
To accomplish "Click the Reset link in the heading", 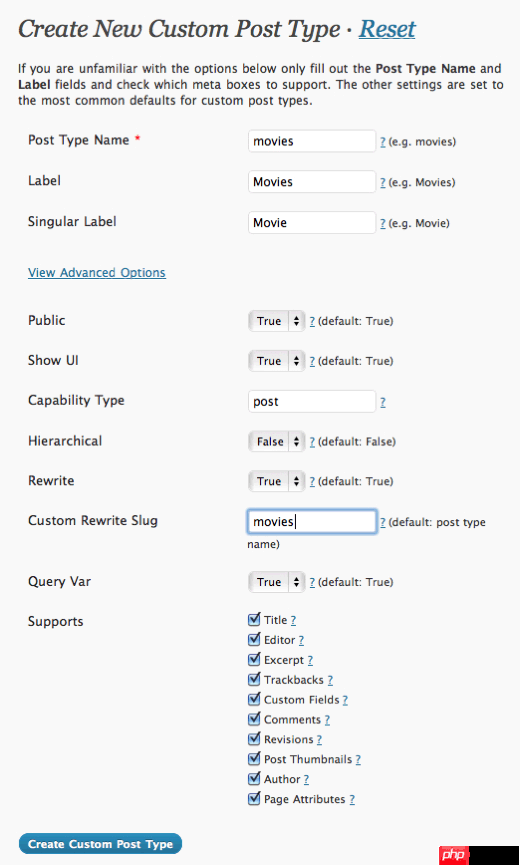I will point(387,29).
